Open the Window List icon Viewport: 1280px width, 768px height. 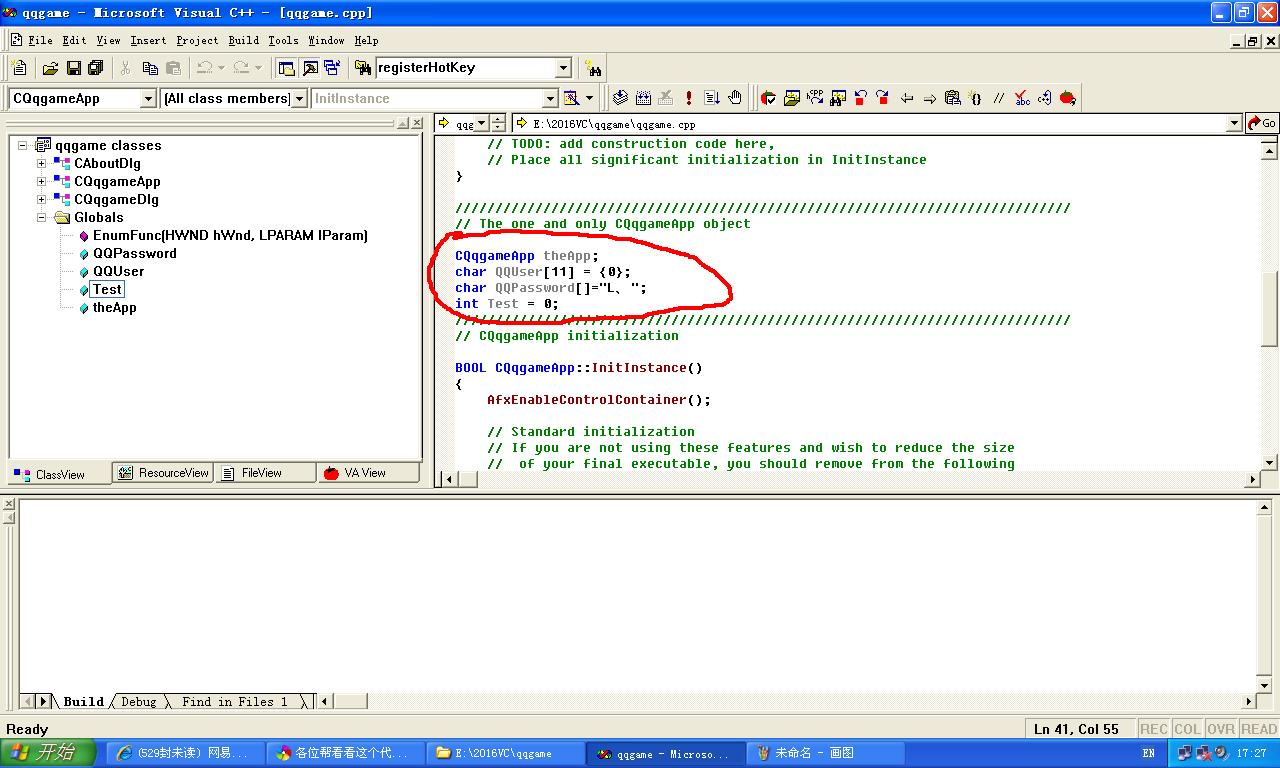click(332, 68)
